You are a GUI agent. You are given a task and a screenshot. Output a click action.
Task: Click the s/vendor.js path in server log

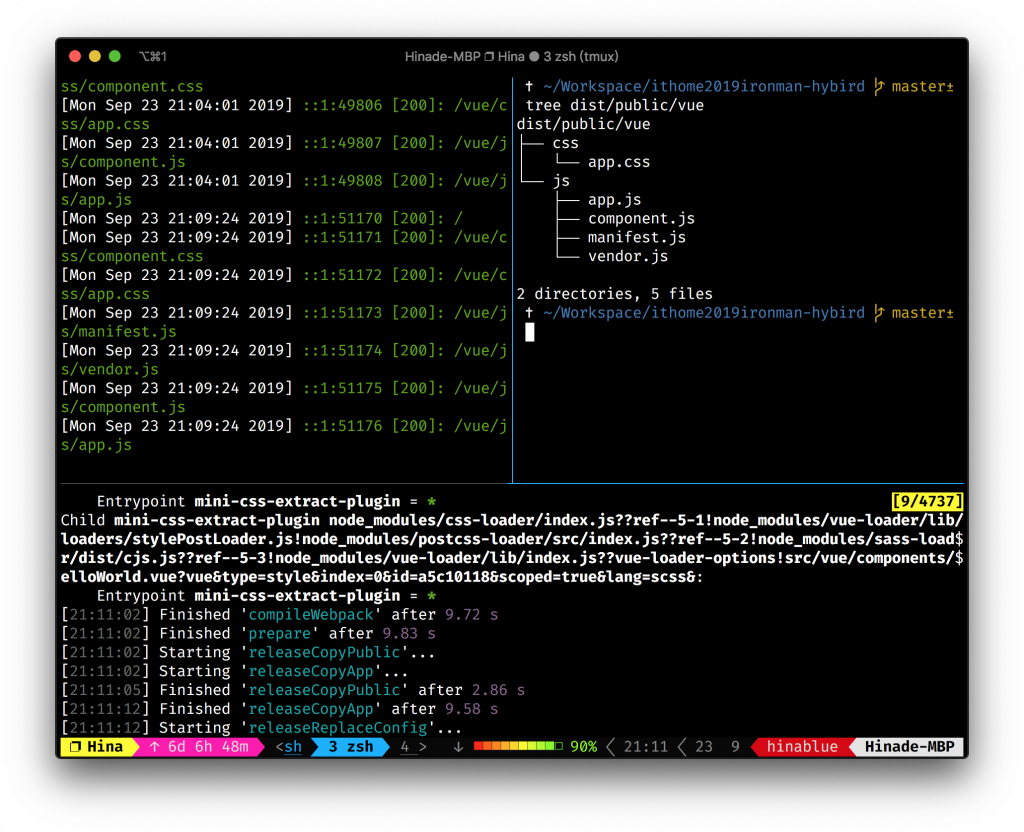click(x=110, y=370)
